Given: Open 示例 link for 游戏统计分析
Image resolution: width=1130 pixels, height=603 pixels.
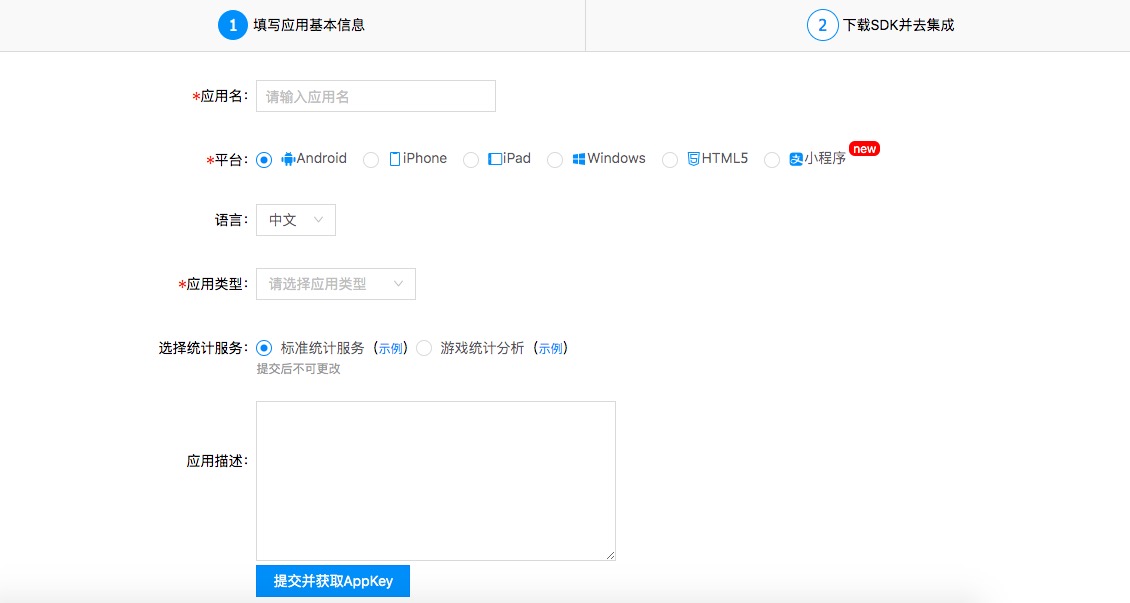Looking at the screenshot, I should pos(551,349).
